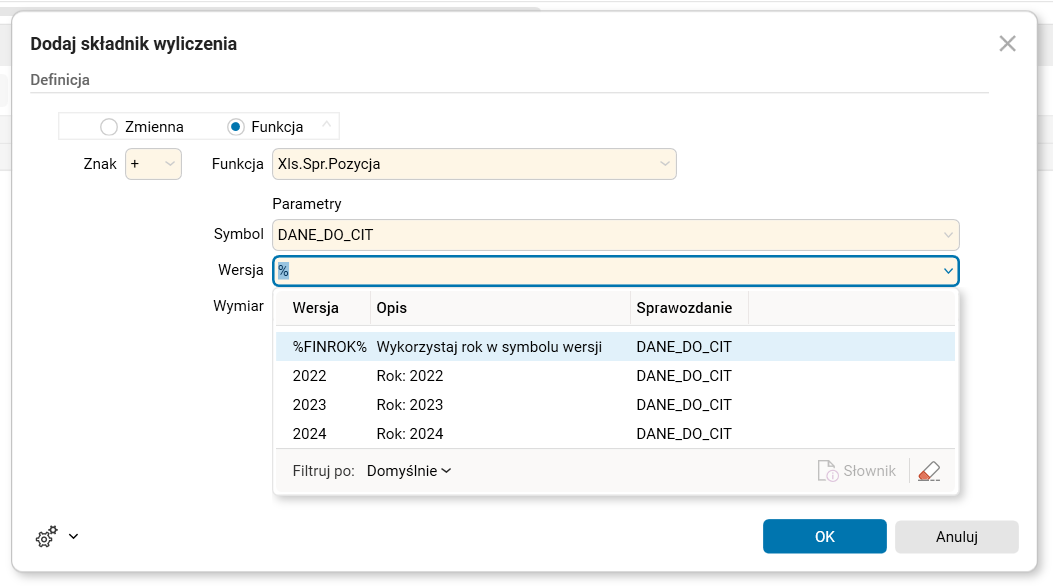Screen dimensions: 1053x586
Task: Select the 2024 version row
Action: point(309,434)
